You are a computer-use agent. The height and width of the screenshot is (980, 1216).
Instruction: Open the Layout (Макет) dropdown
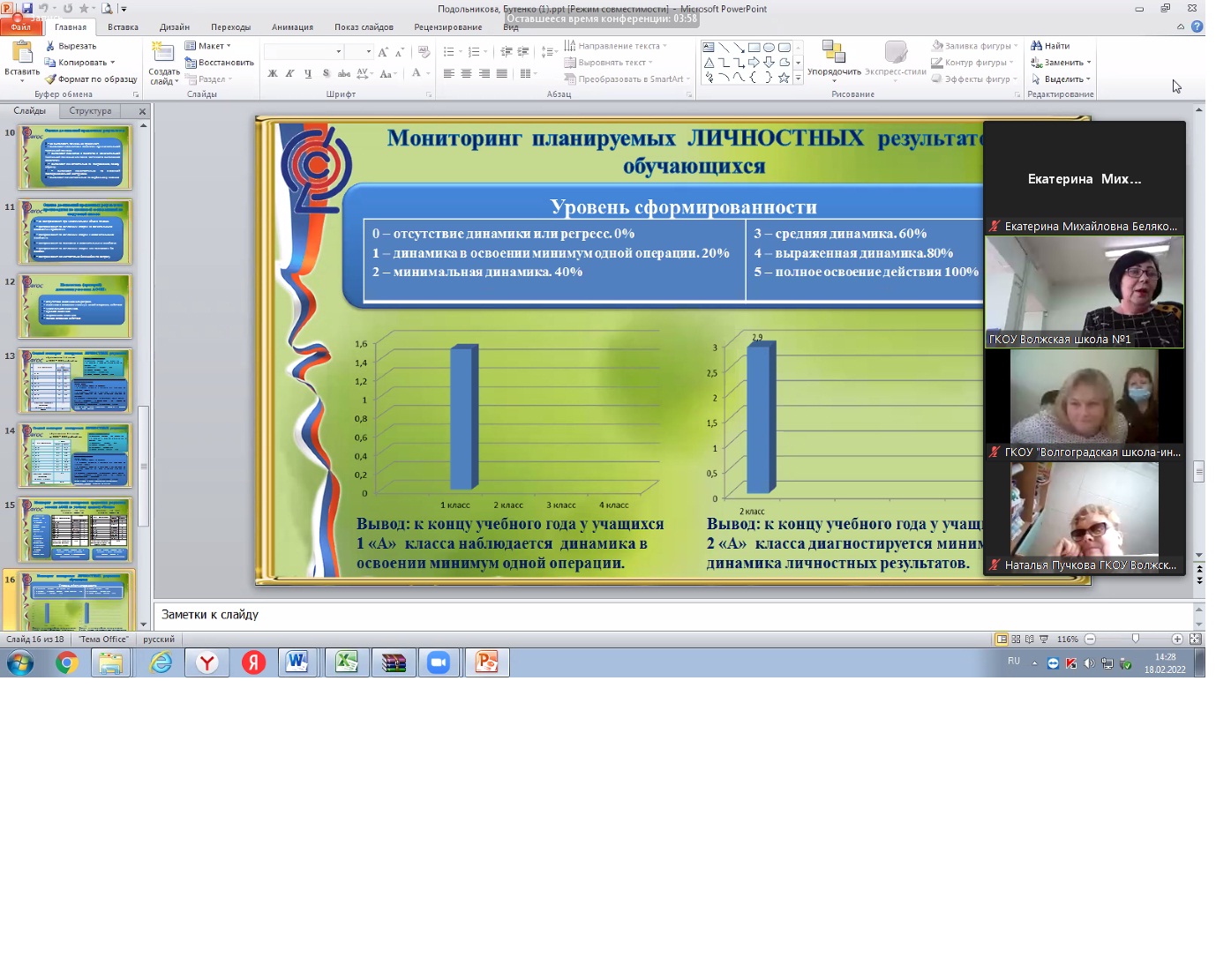tap(209, 46)
